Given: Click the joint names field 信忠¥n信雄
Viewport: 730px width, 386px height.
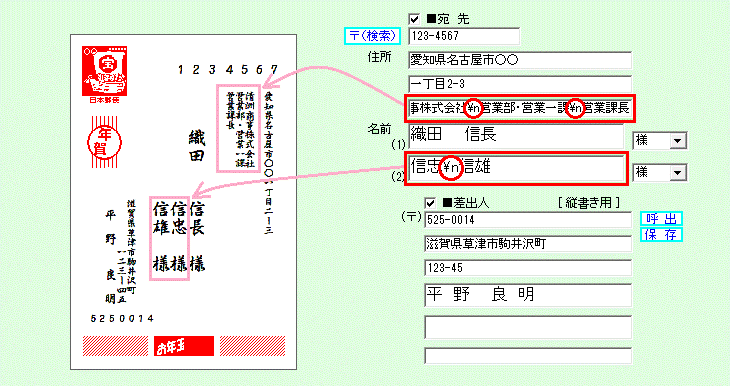Looking at the screenshot, I should click(x=516, y=168).
